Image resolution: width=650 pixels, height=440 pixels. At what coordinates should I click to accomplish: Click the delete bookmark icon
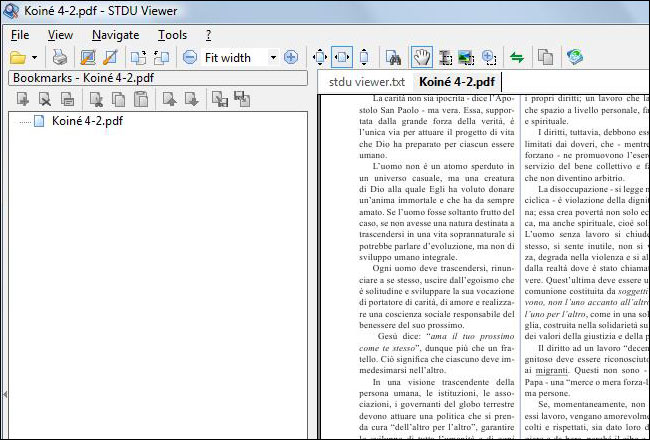click(44, 98)
